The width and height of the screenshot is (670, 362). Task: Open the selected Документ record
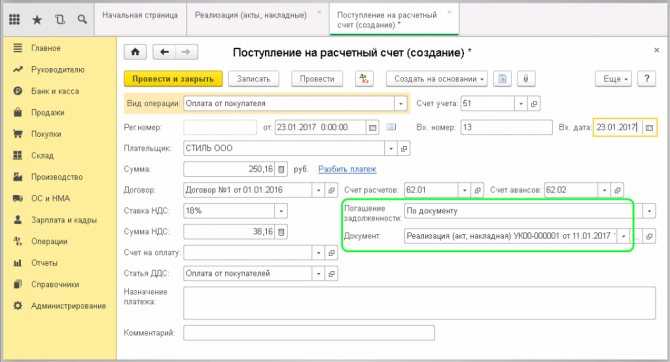[649, 236]
